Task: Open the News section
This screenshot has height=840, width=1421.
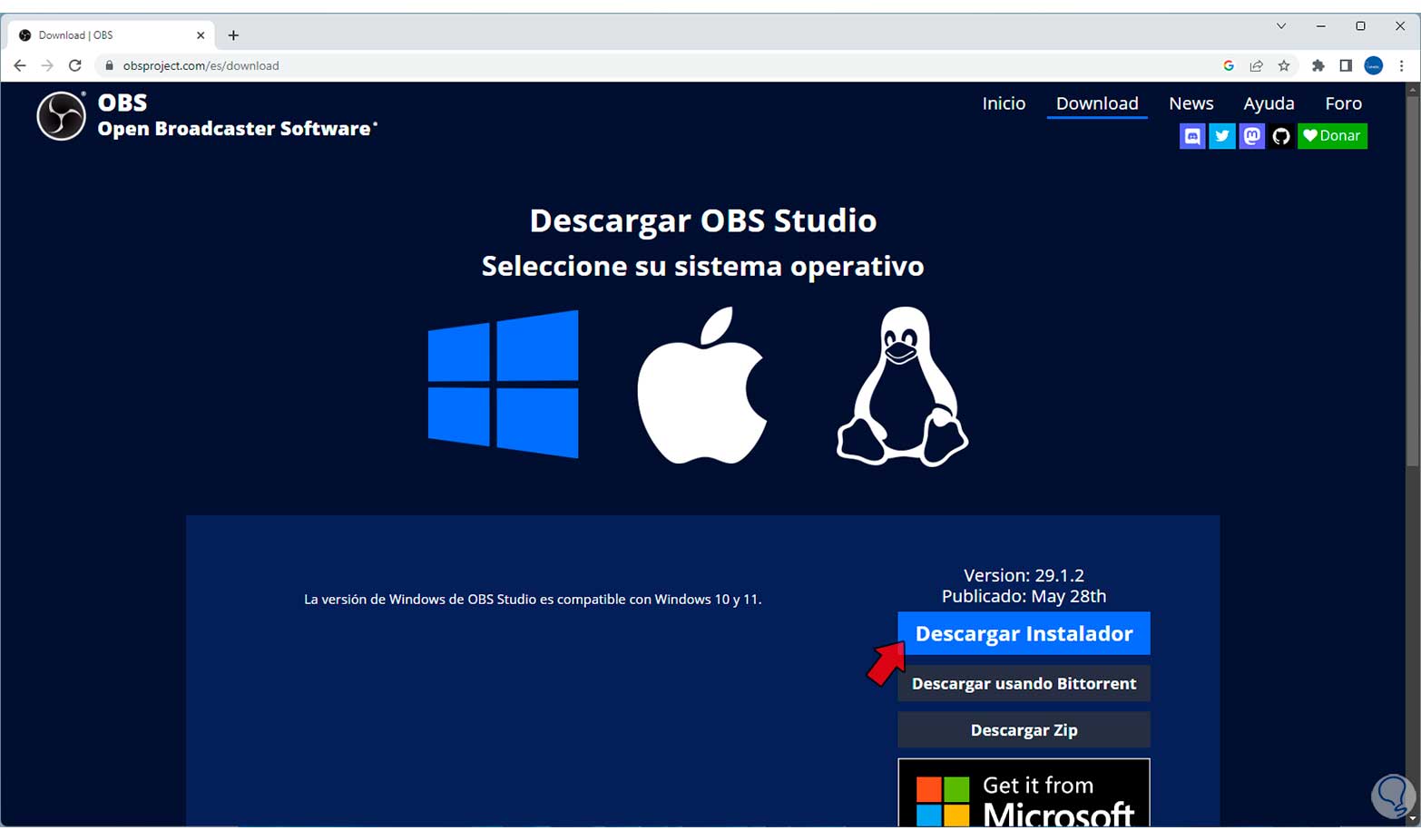Action: (1191, 103)
